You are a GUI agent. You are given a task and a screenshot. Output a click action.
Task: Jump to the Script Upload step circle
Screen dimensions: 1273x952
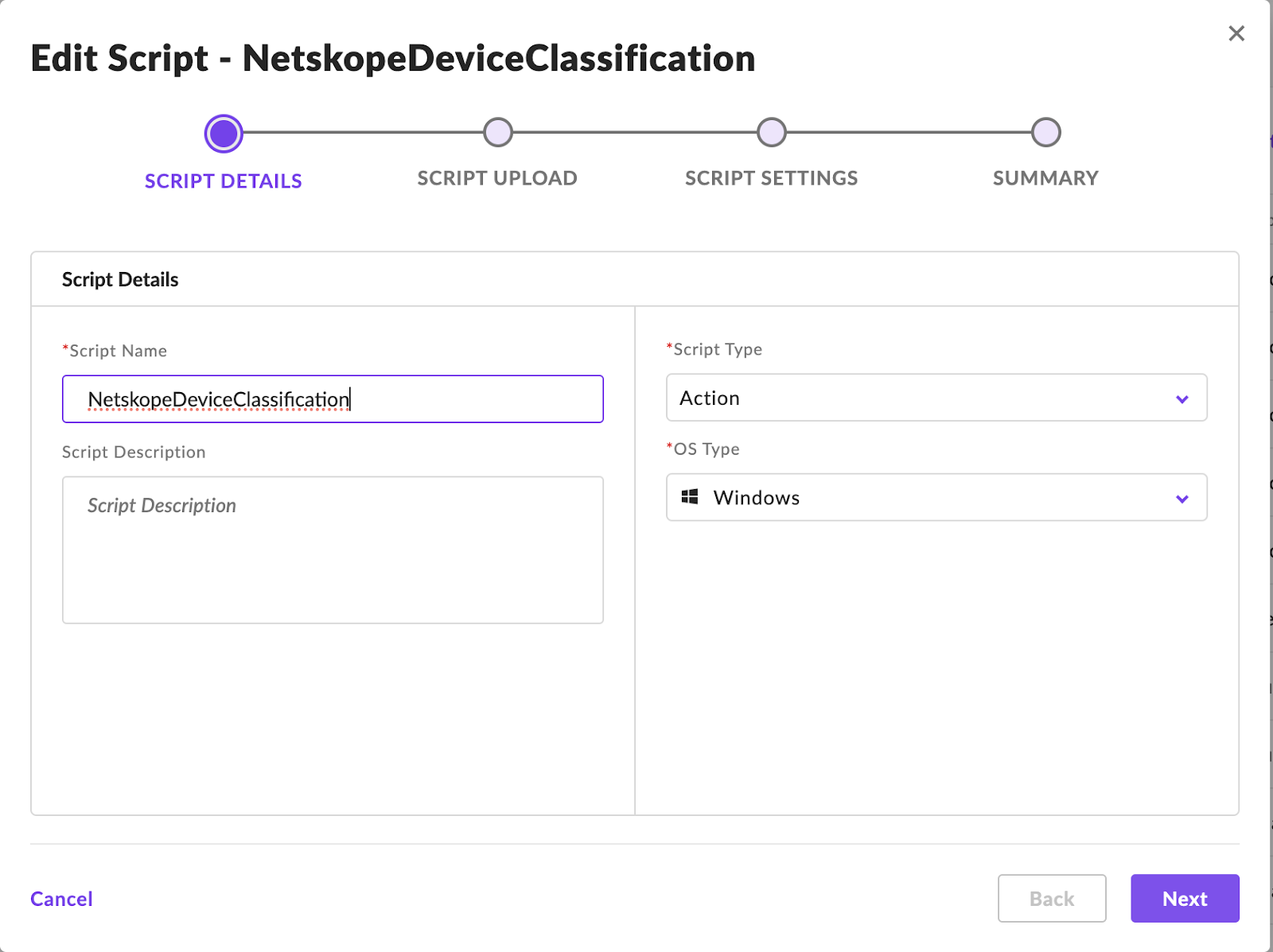(498, 133)
